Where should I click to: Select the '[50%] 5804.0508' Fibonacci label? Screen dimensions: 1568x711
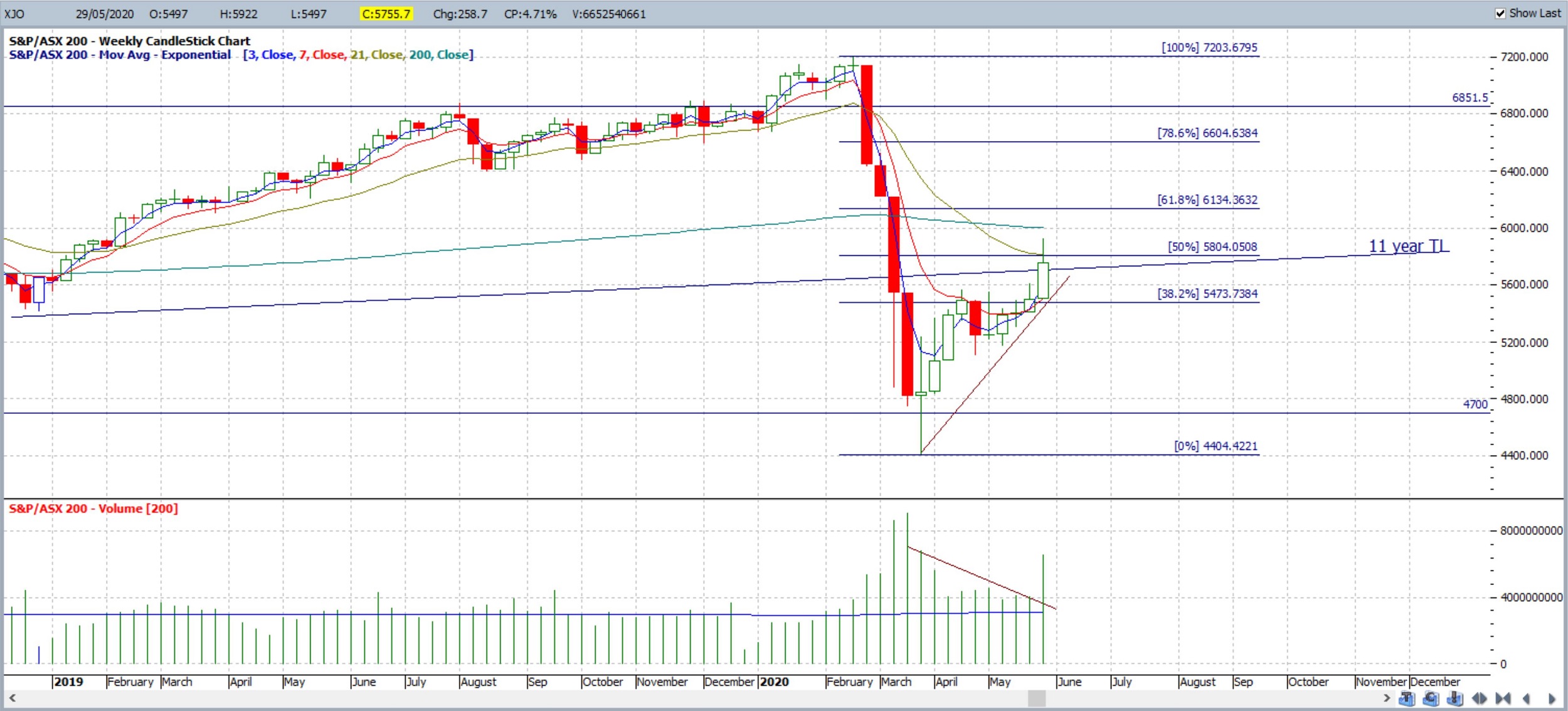tap(1212, 246)
